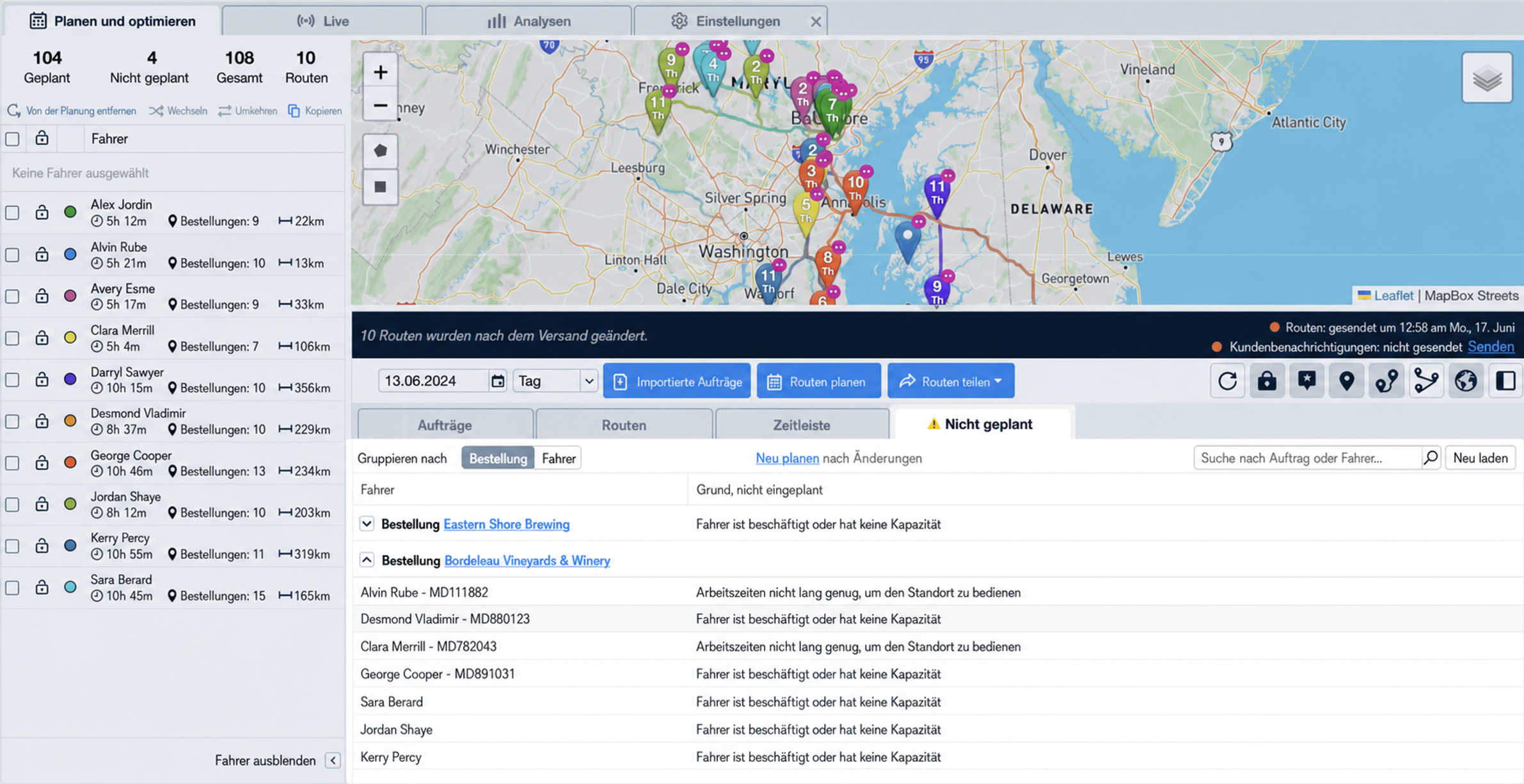The width and height of the screenshot is (1524, 784).
Task: Click the search magnifier icon
Action: click(1431, 458)
